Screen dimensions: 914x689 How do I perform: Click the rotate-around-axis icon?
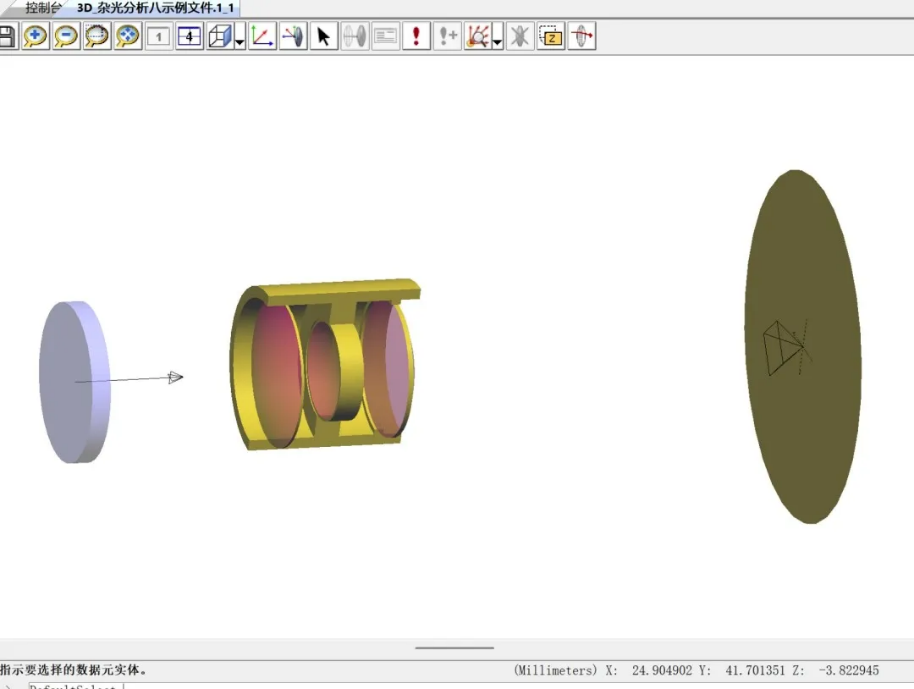[x=582, y=38]
